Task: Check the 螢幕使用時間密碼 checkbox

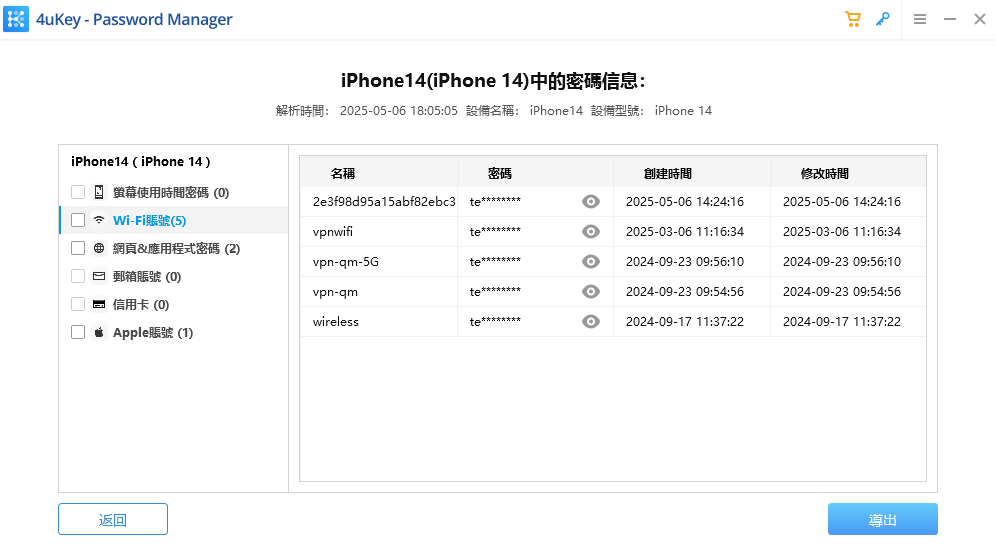Action: tap(77, 192)
